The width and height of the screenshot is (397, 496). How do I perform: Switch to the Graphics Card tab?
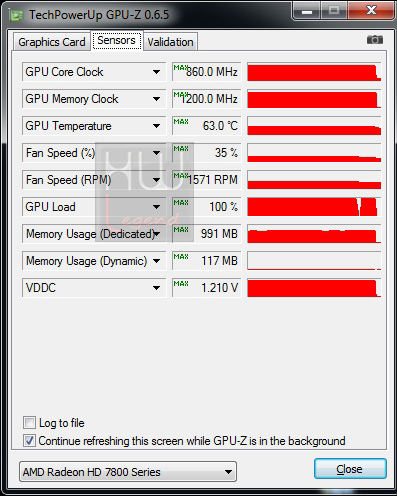click(x=52, y=42)
